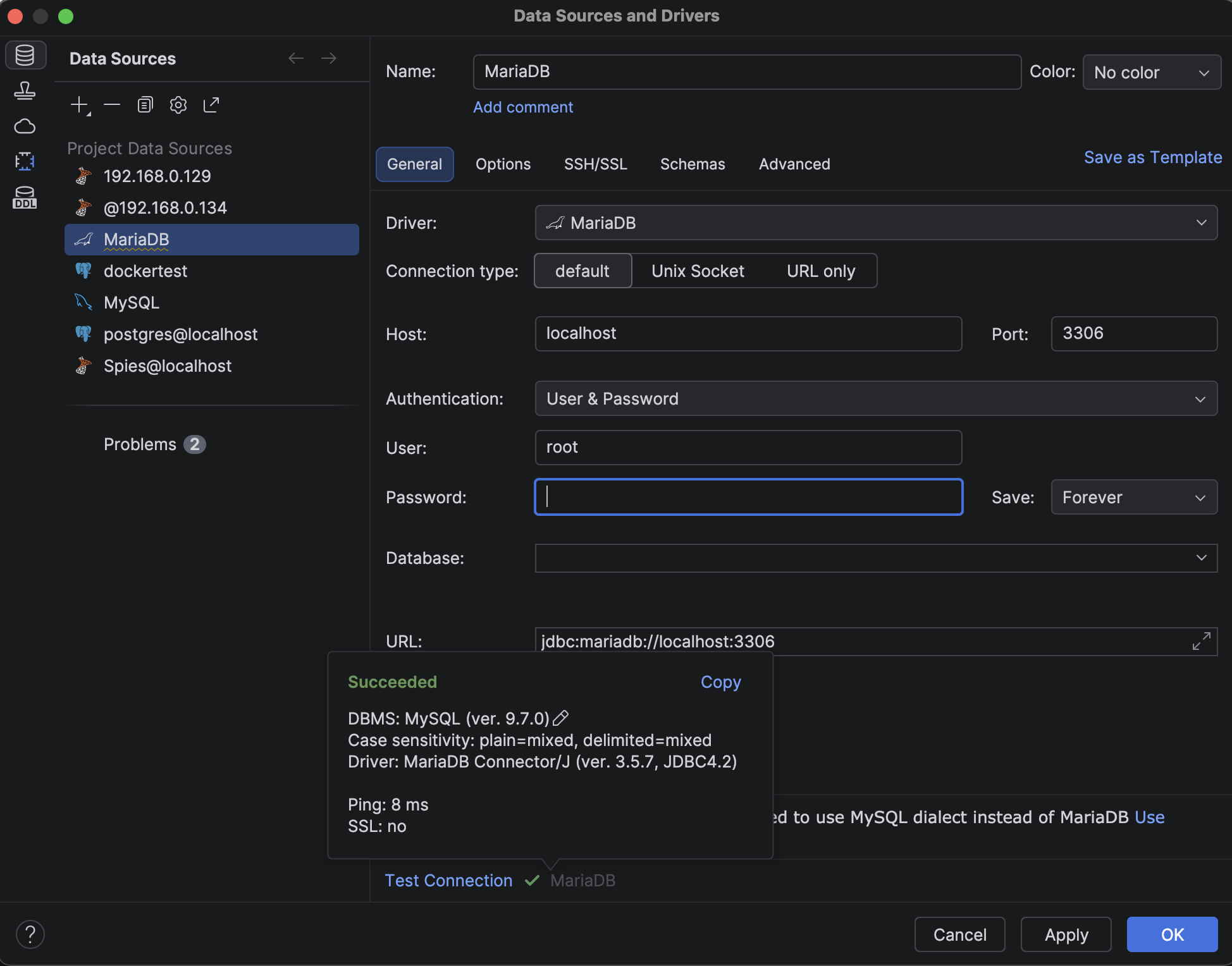The width and height of the screenshot is (1232, 966).
Task: Click the Problems count badge showing 2
Action: [x=195, y=444]
